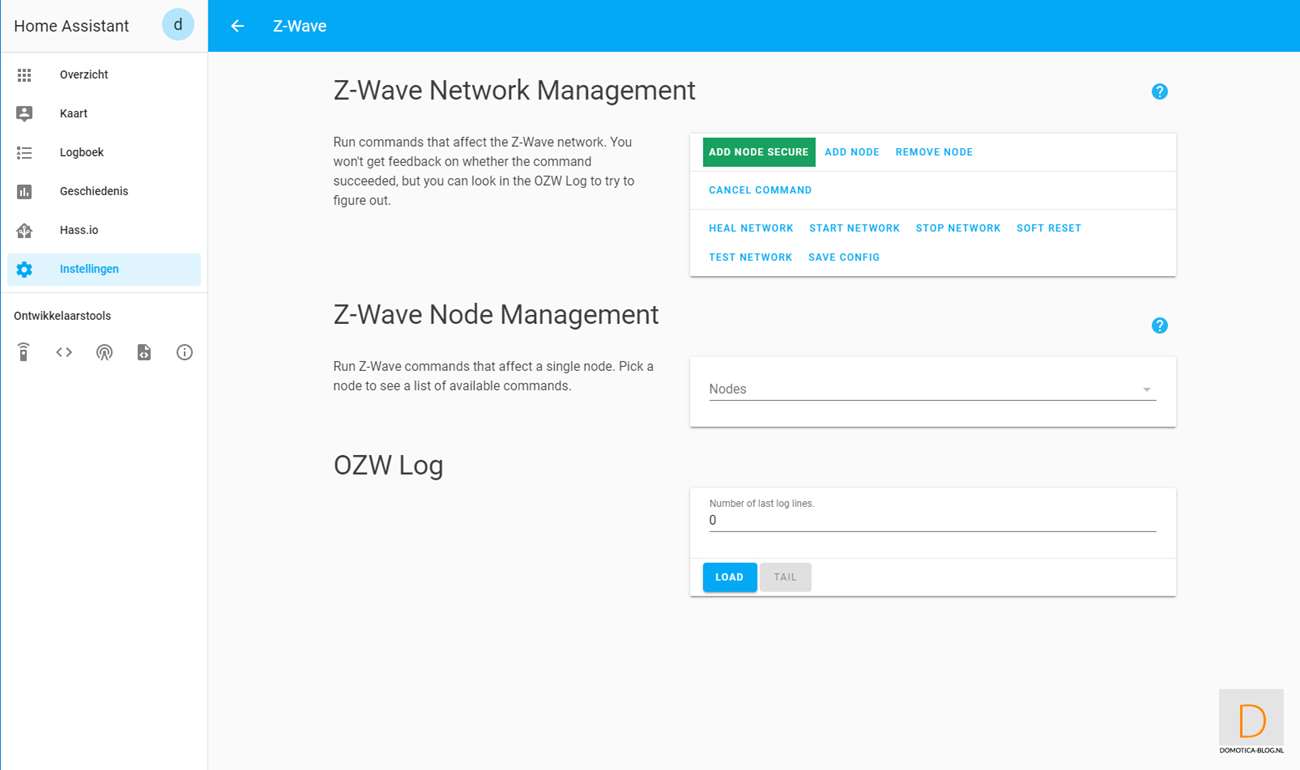
Task: Click the Test Network button
Action: click(751, 257)
